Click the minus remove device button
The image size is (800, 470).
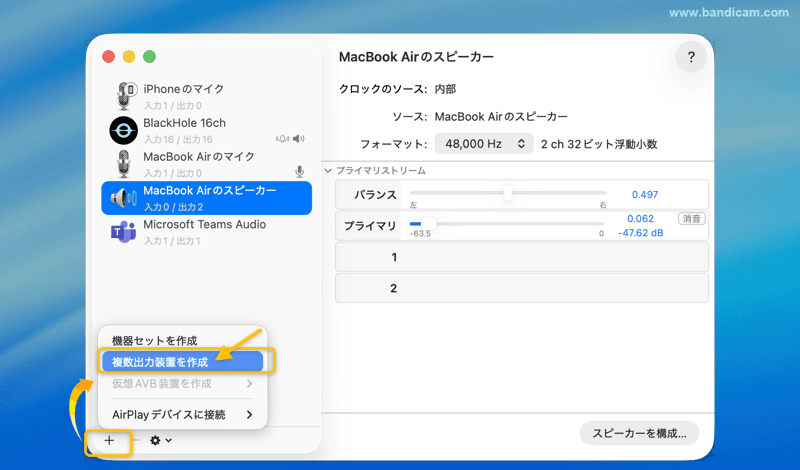(x=136, y=440)
